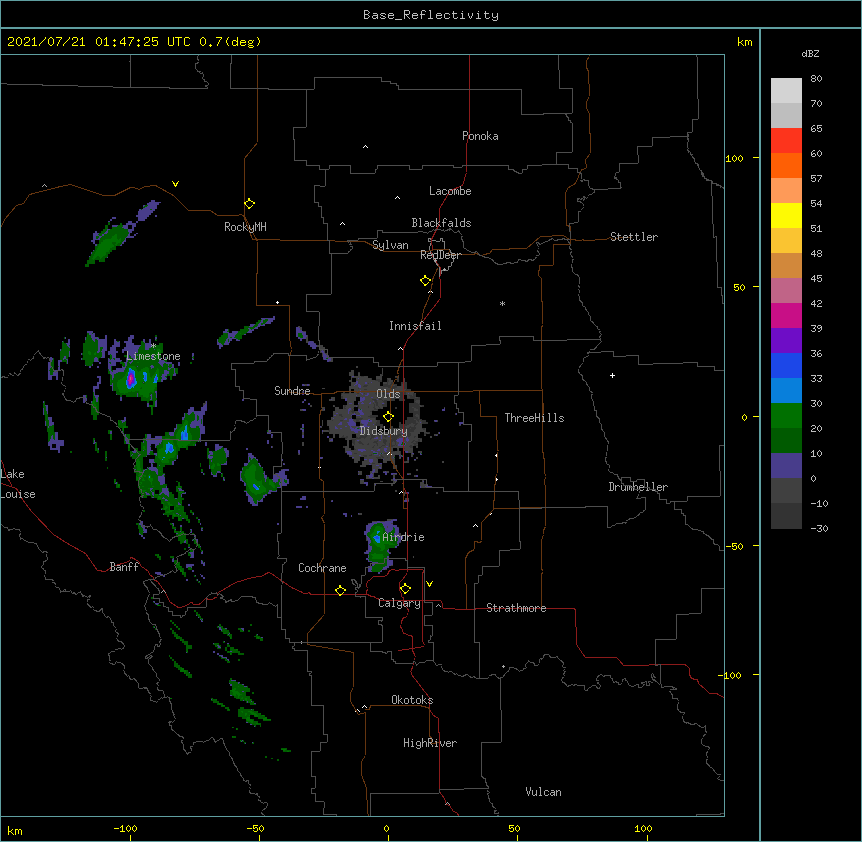The width and height of the screenshot is (862, 842).
Task: Select the yellow 51-54 dBZ legend swatch
Action: click(786, 215)
